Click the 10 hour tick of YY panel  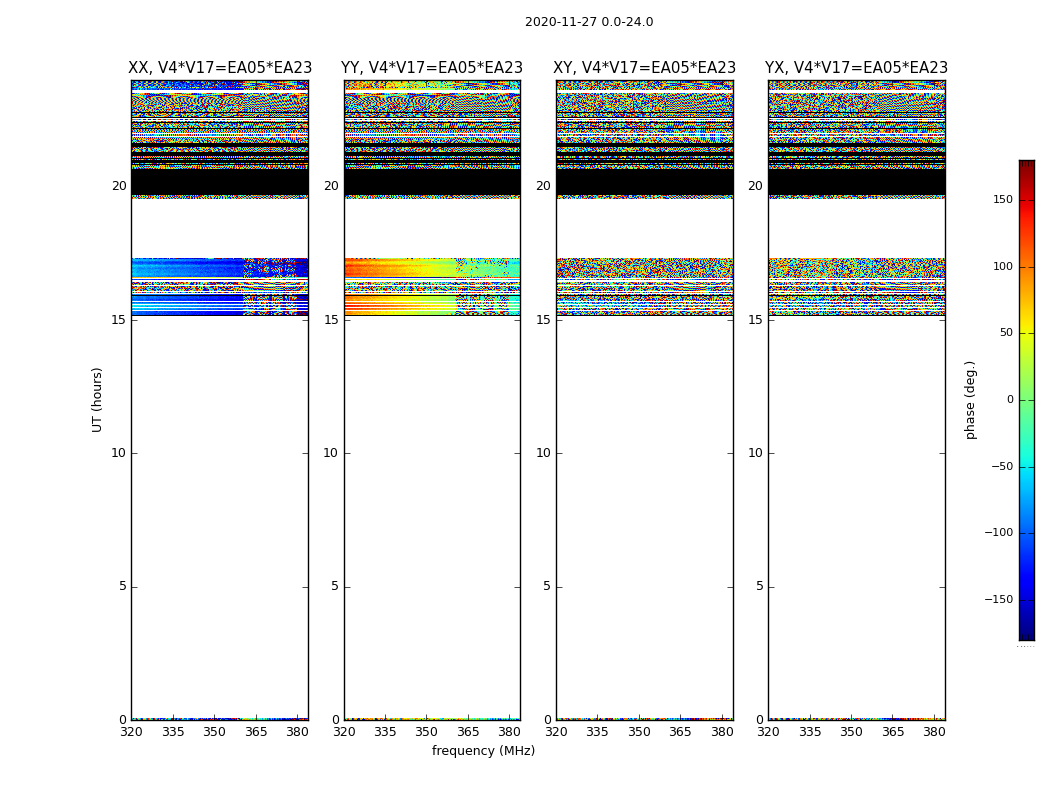(331, 453)
